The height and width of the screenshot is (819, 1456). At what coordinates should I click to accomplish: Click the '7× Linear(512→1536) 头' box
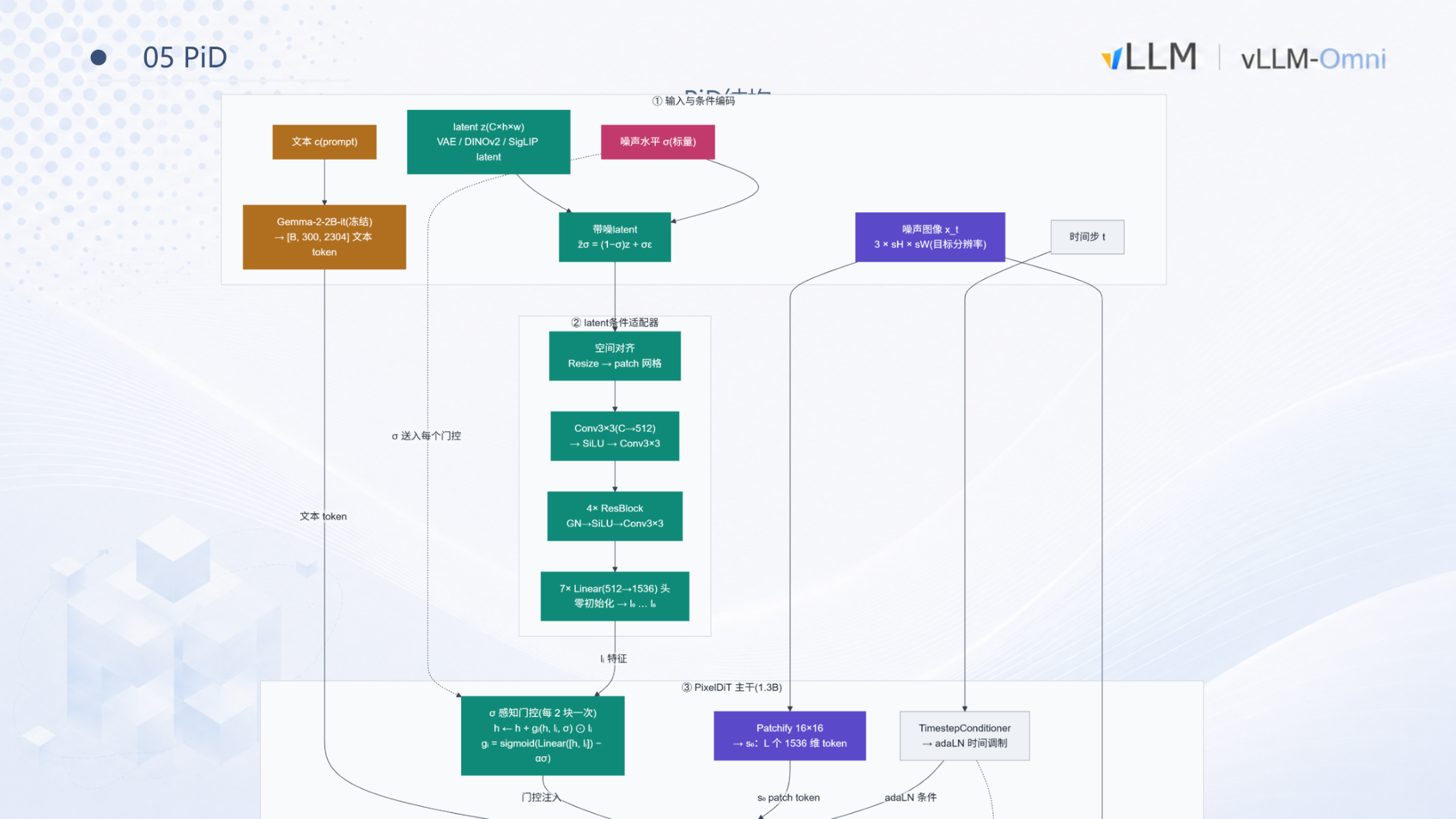point(615,596)
